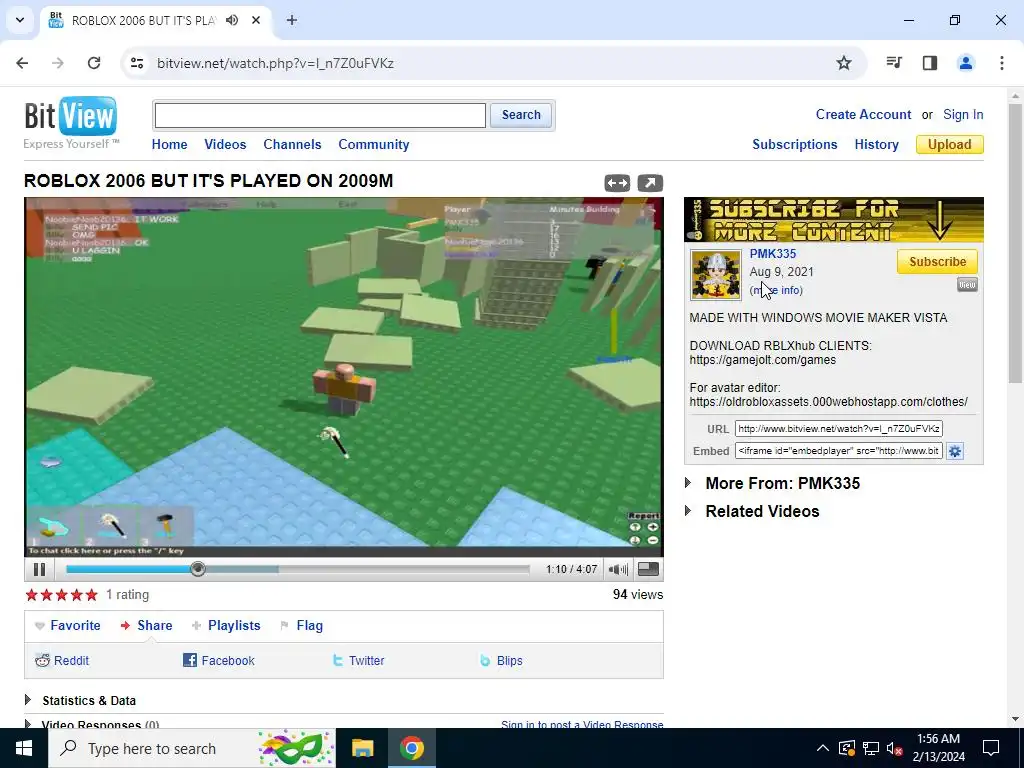Click in the BitView search field
Screen dimensions: 1024x768
pyautogui.click(x=320, y=116)
